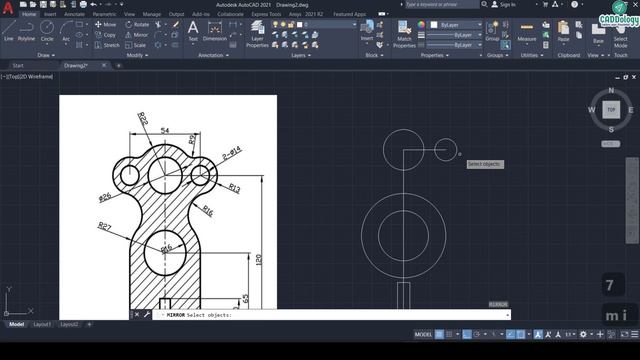Select the Line tool

point(9,31)
